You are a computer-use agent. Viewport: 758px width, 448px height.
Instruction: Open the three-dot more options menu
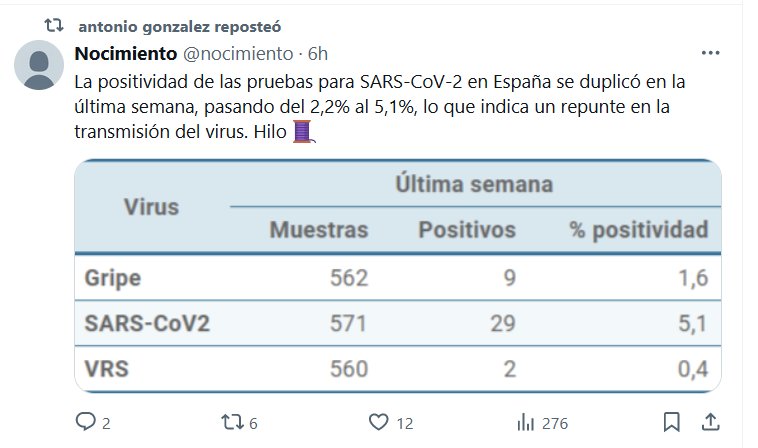coord(711,52)
